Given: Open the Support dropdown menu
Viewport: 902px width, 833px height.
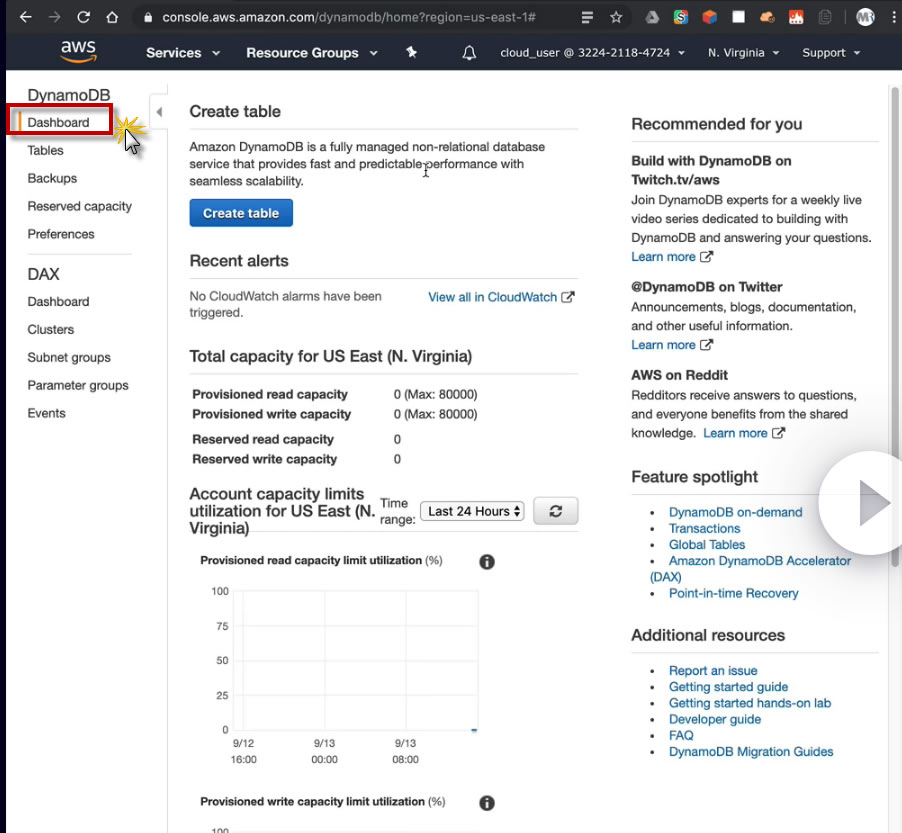Looking at the screenshot, I should (831, 53).
